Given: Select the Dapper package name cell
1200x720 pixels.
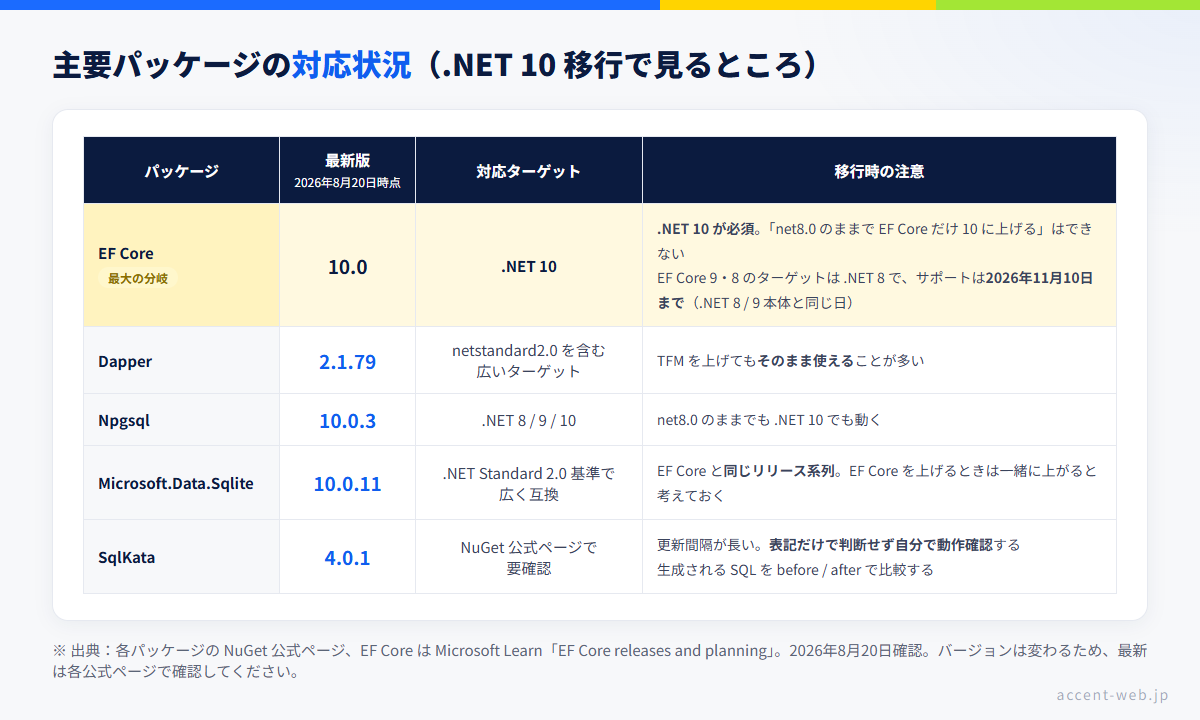Looking at the screenshot, I should pyautogui.click(x=181, y=361).
